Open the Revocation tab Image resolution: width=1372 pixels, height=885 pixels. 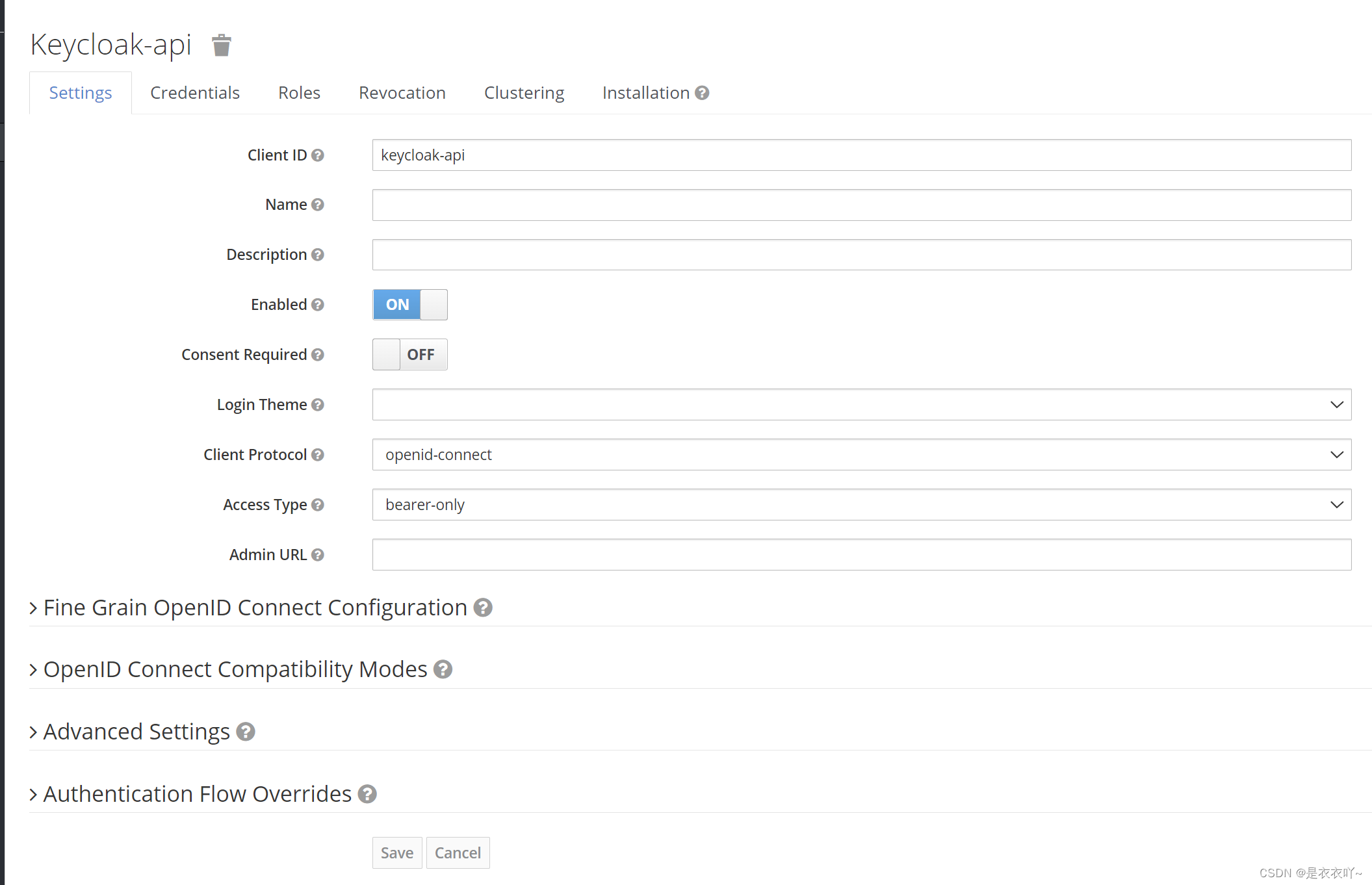point(402,93)
